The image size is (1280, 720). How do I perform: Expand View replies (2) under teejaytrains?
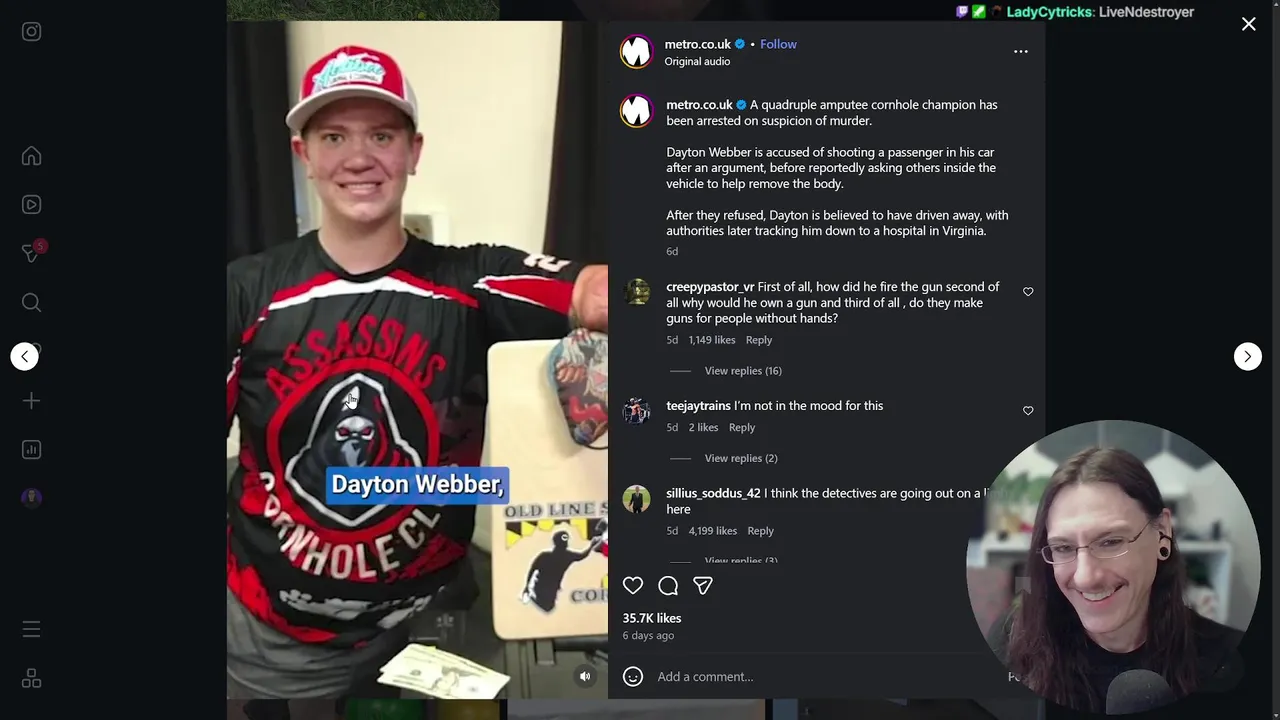click(741, 458)
